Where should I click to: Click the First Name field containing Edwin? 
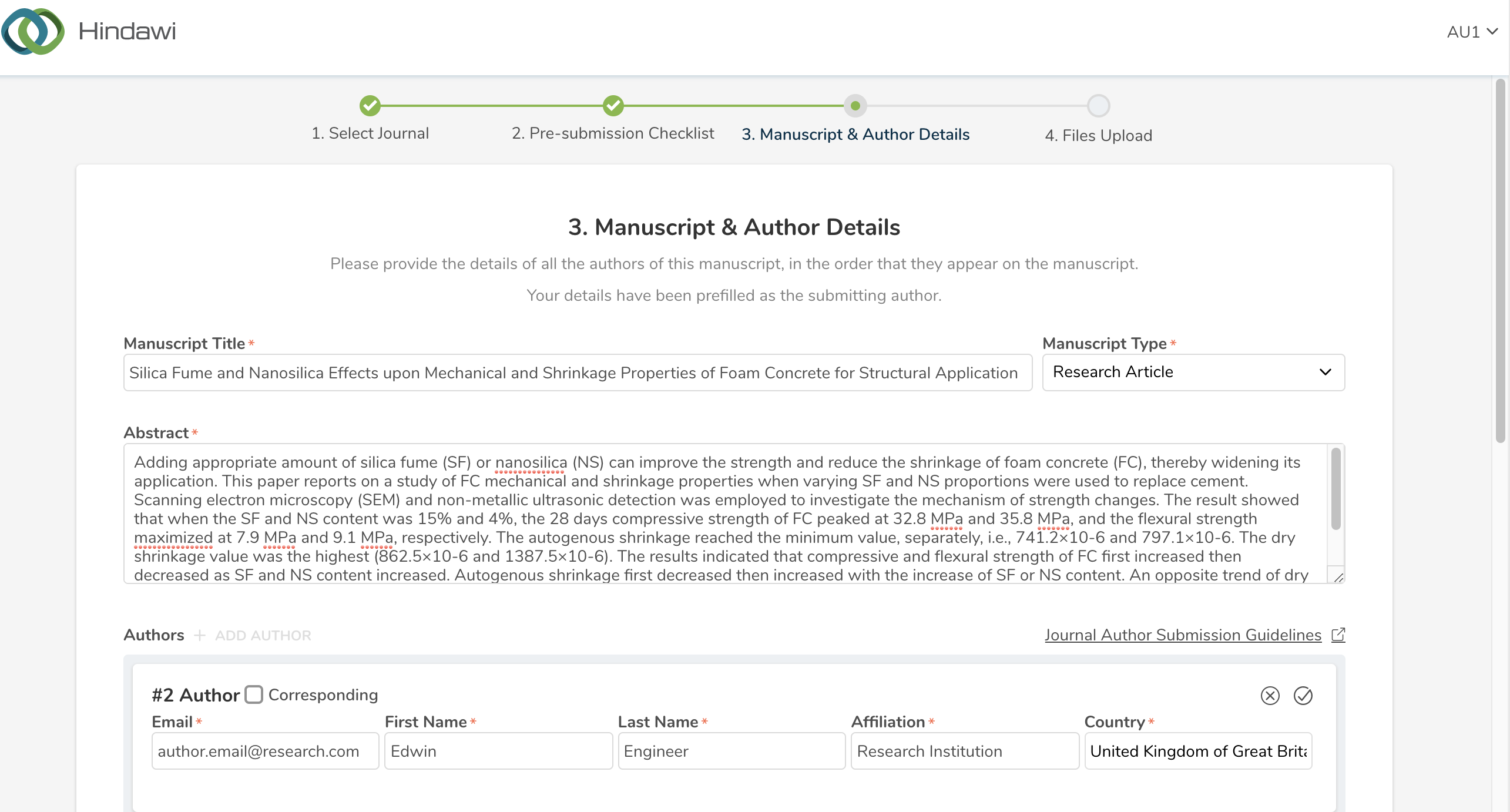coord(498,751)
